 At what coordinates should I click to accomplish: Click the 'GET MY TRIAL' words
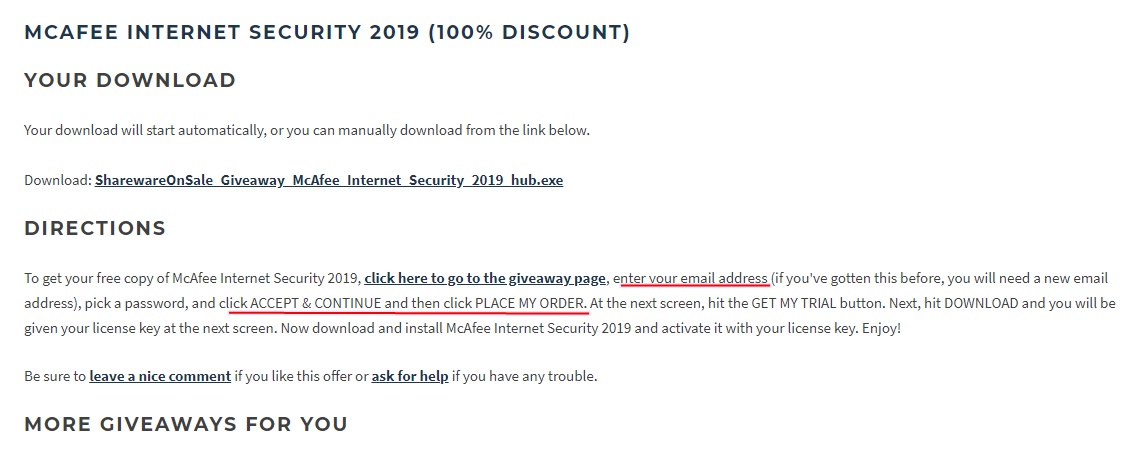point(792,303)
